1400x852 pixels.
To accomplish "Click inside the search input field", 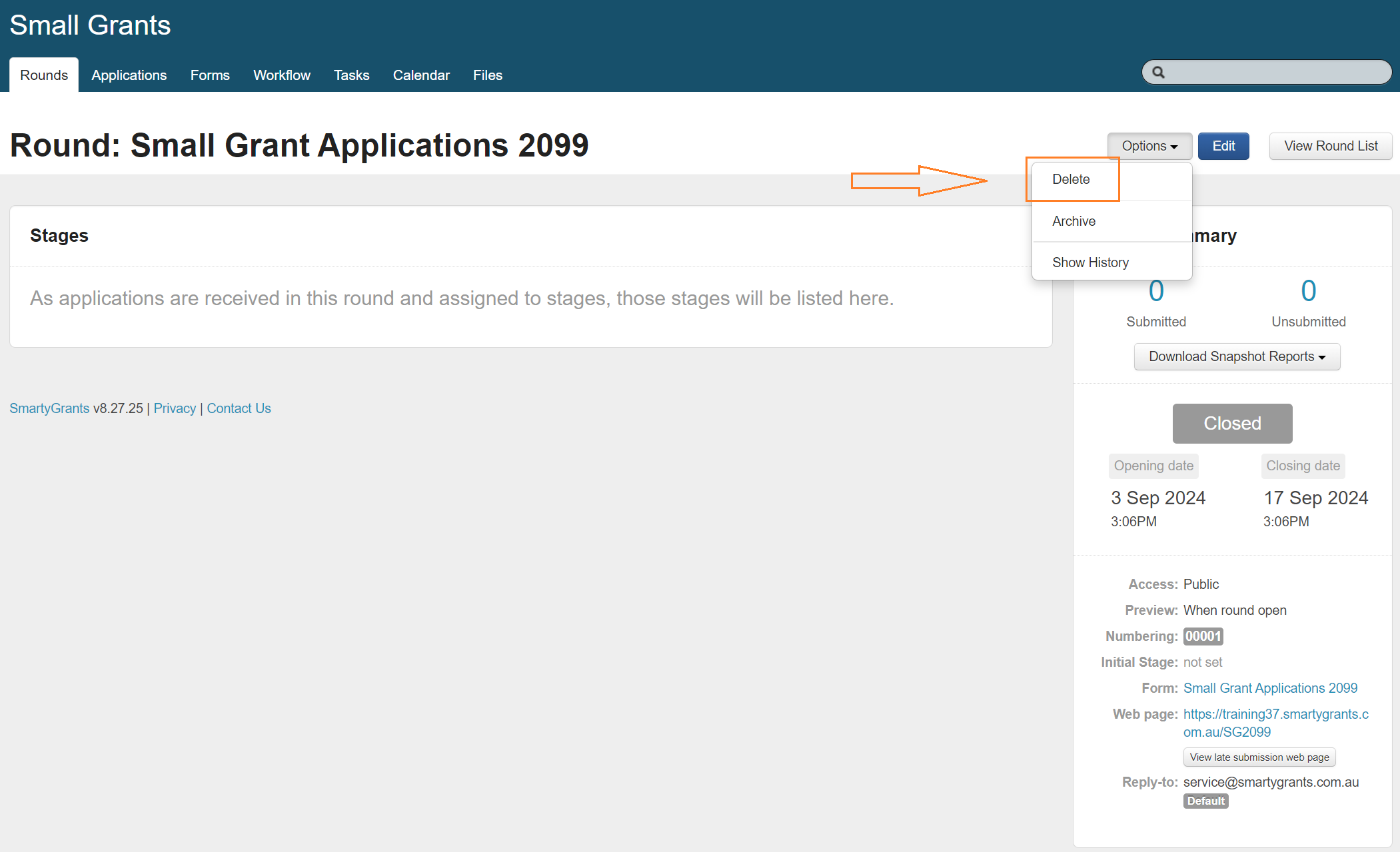I will click(1276, 73).
